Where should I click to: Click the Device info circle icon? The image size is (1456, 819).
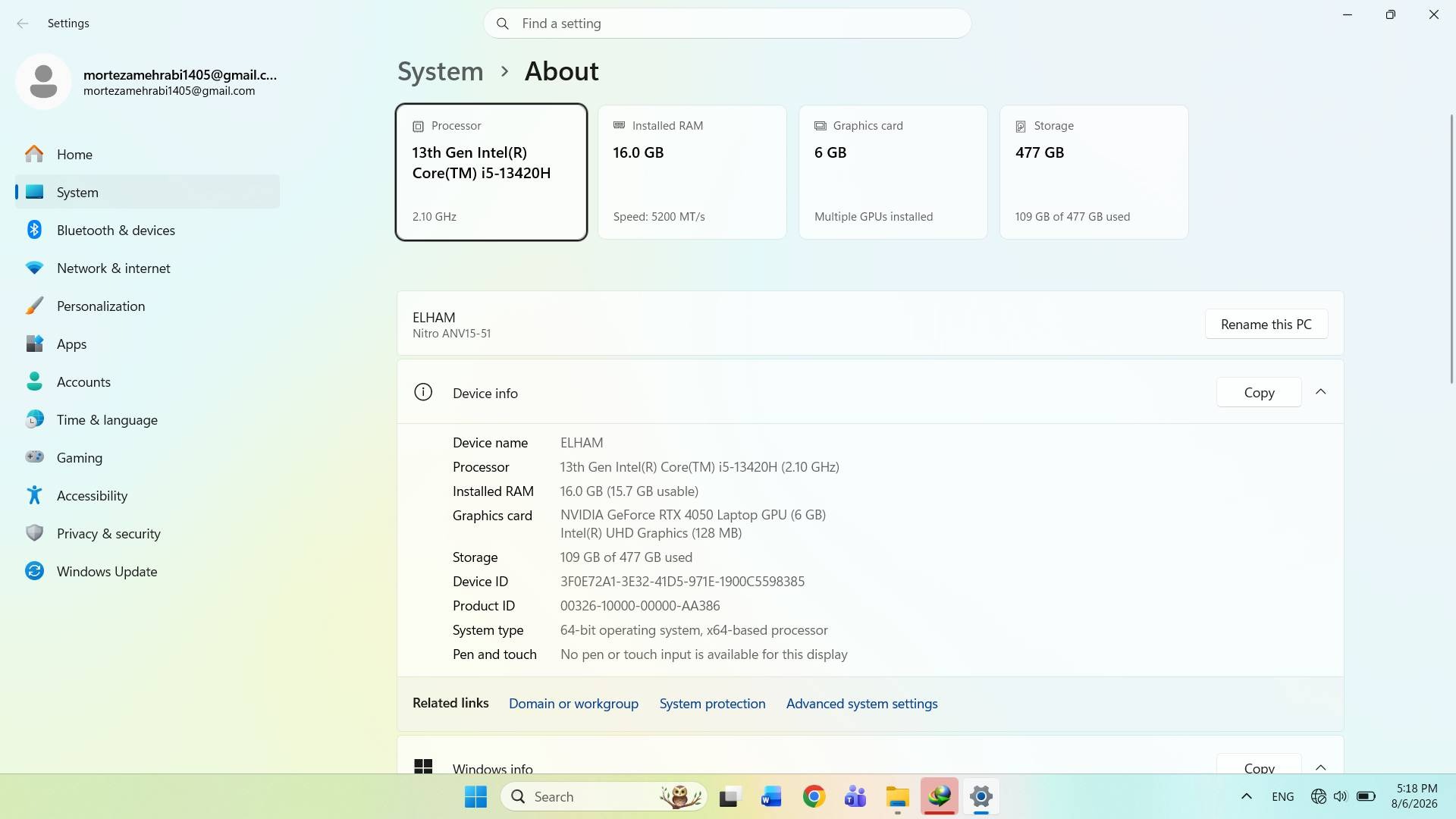[423, 392]
